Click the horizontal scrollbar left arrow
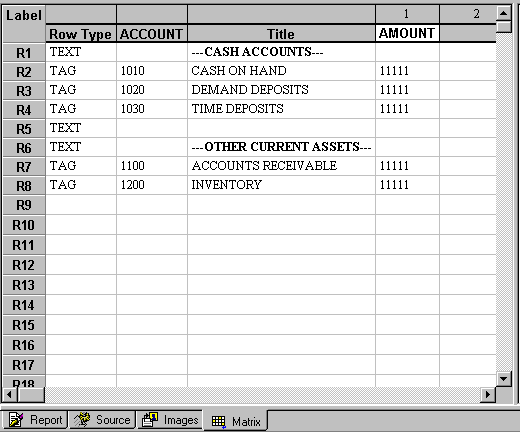The height and width of the screenshot is (433, 520). click(9, 395)
